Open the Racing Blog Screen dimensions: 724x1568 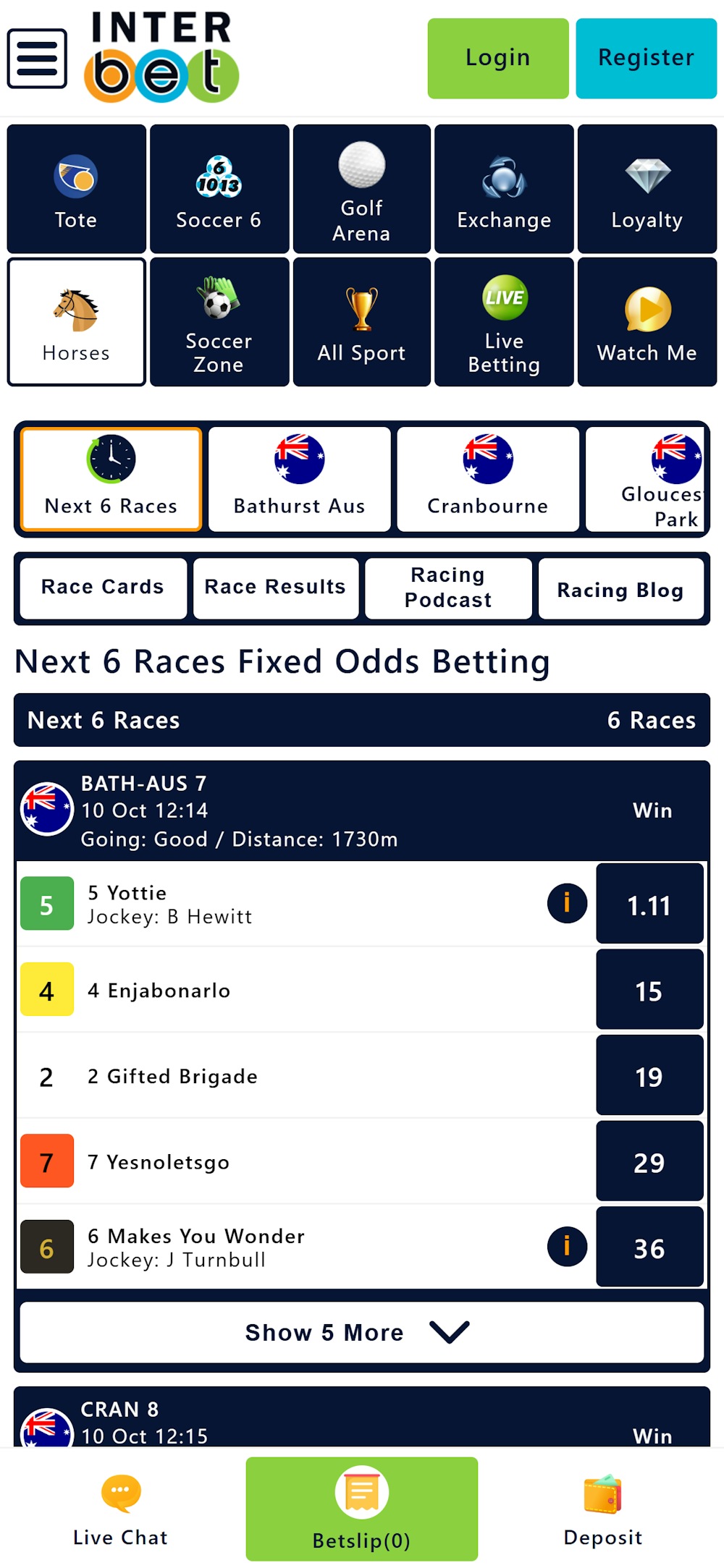tap(620, 589)
